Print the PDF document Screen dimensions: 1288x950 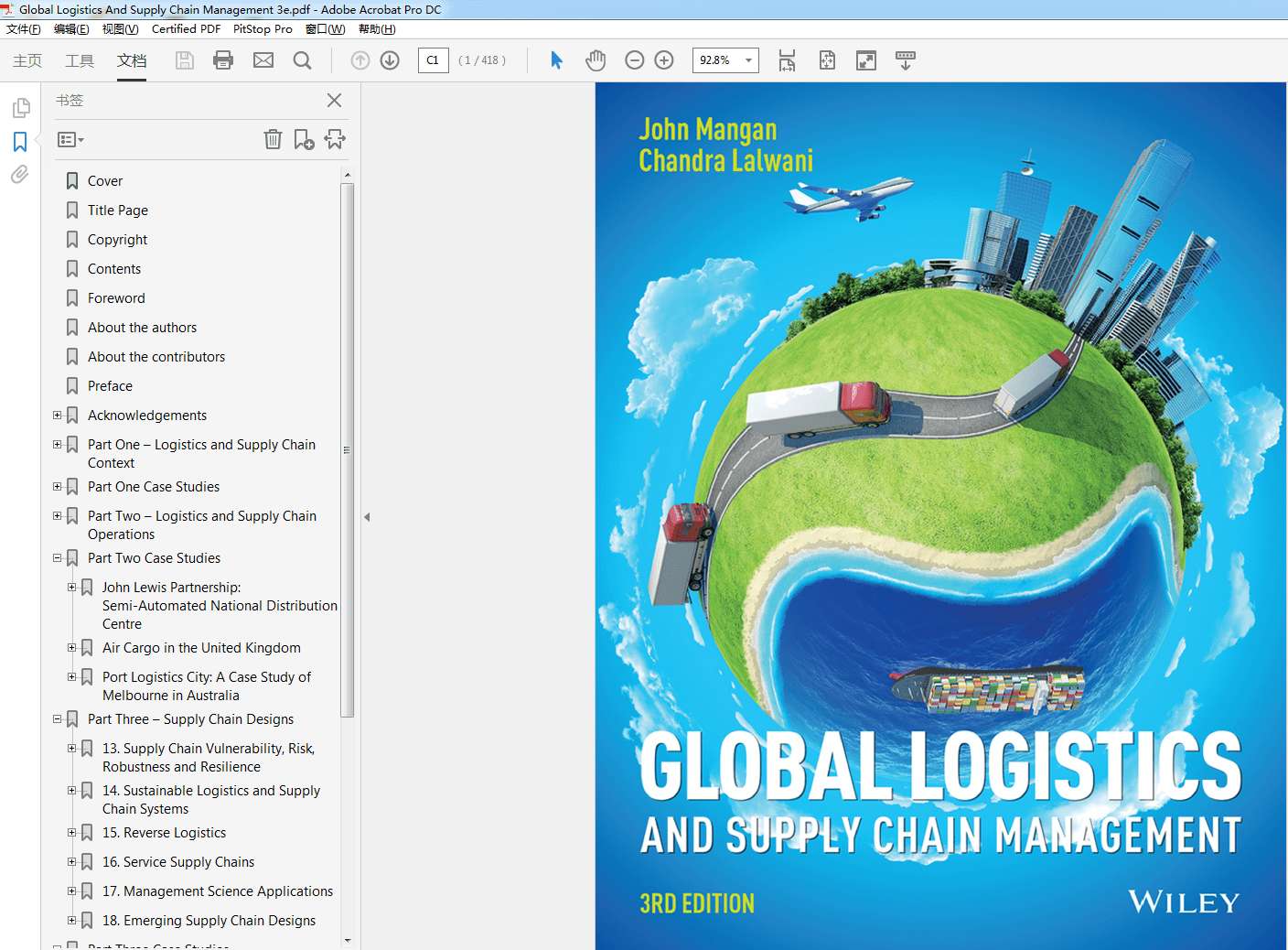[223, 60]
